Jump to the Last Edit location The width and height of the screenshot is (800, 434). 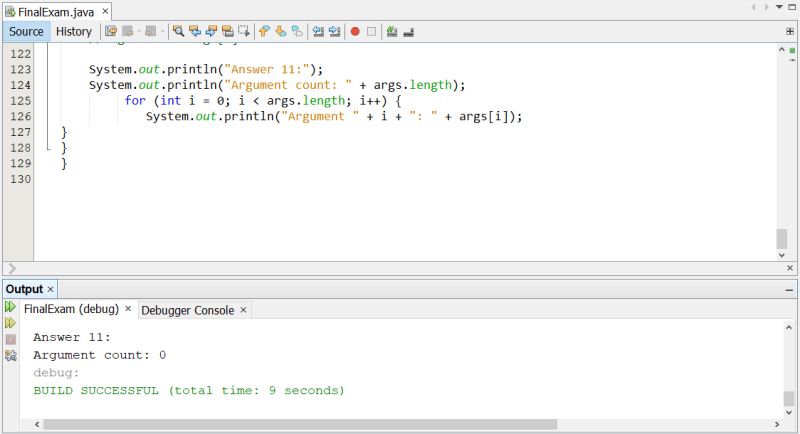[x=111, y=32]
